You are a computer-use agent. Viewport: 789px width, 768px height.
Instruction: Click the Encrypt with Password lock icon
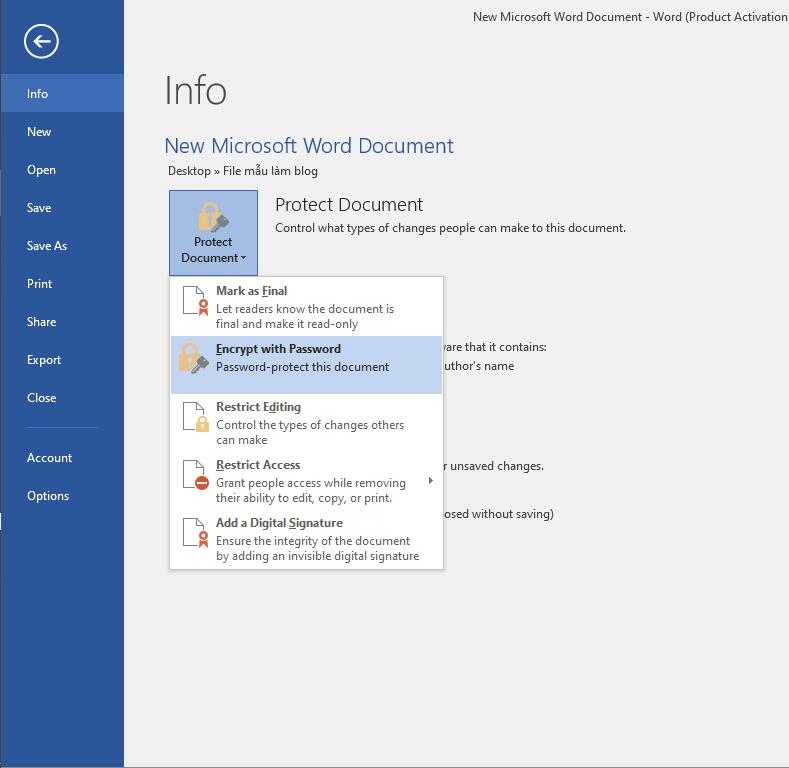pyautogui.click(x=193, y=359)
